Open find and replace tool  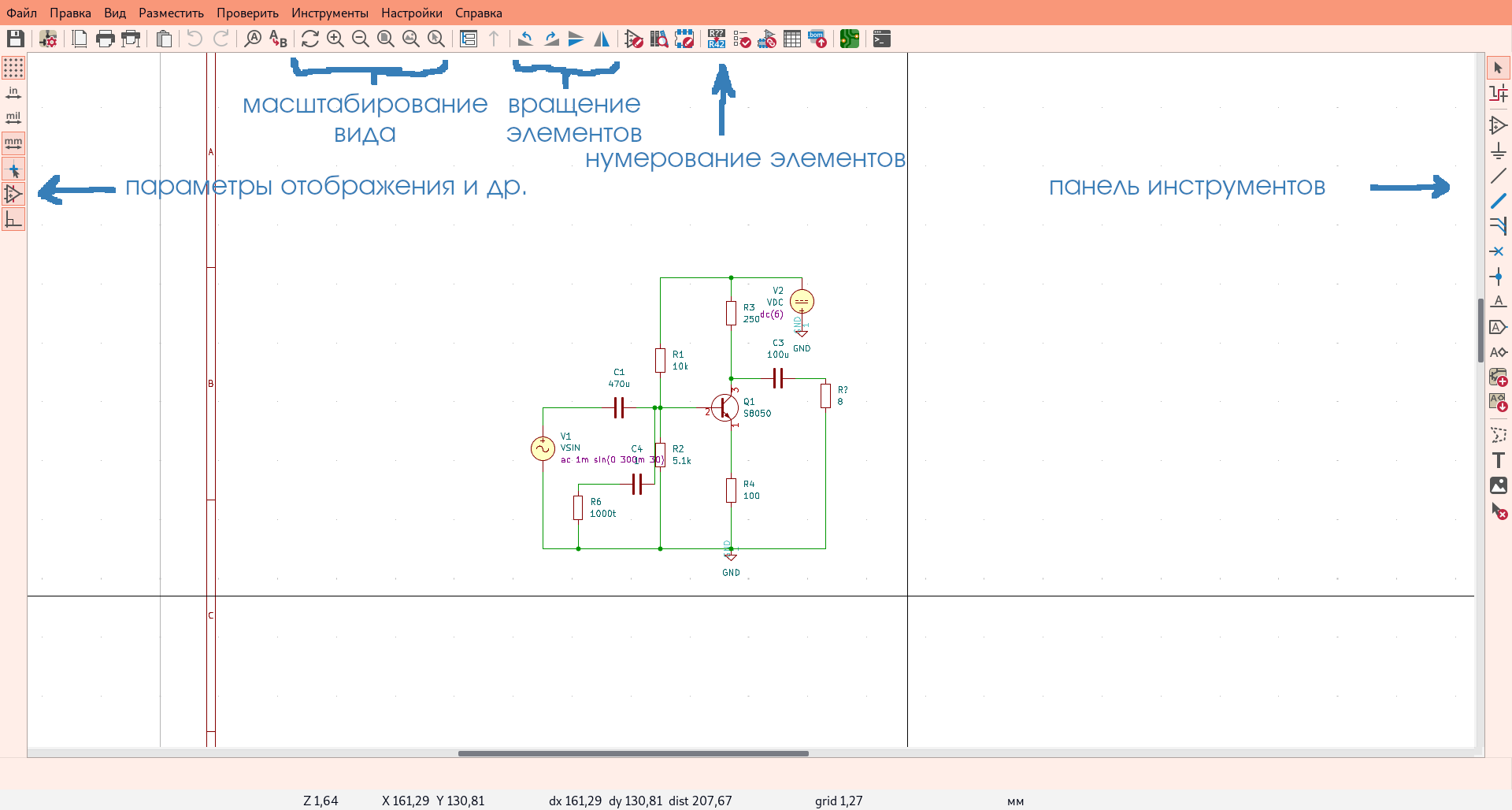pyautogui.click(x=278, y=39)
